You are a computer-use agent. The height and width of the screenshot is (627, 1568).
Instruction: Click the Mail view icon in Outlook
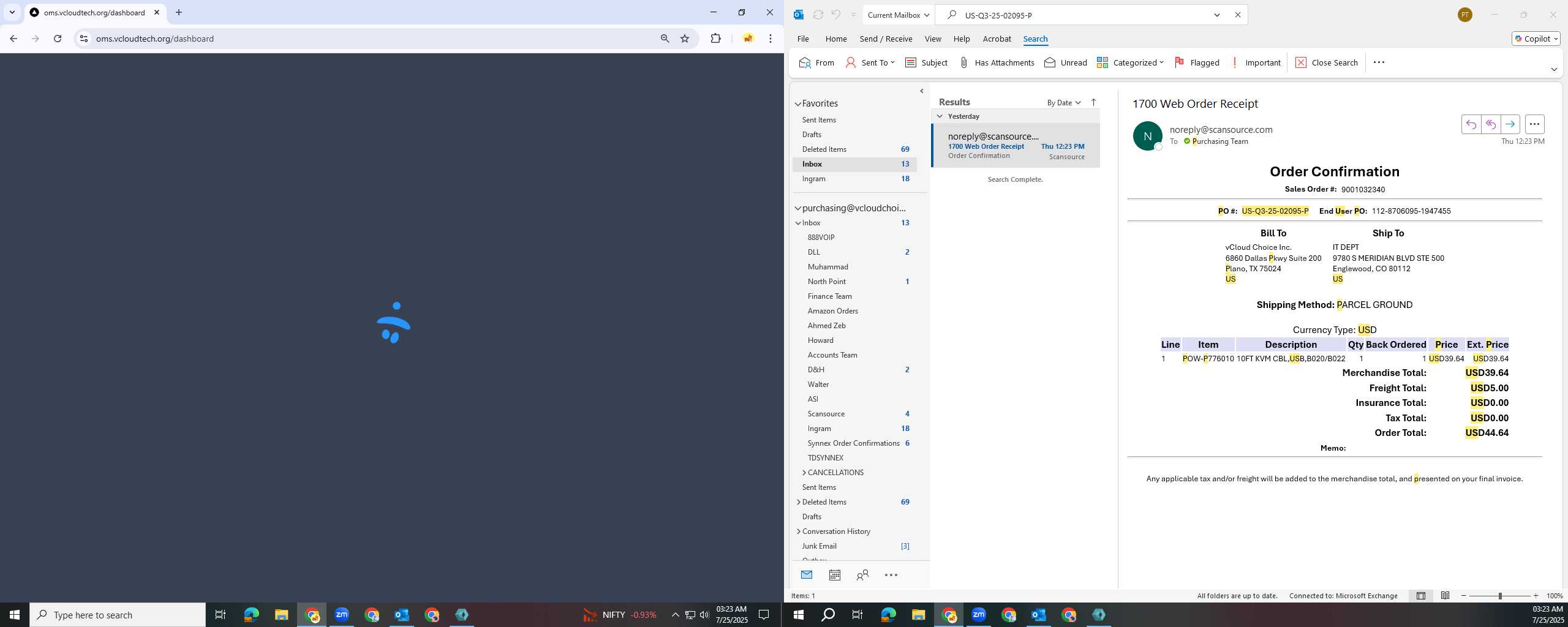(807, 574)
